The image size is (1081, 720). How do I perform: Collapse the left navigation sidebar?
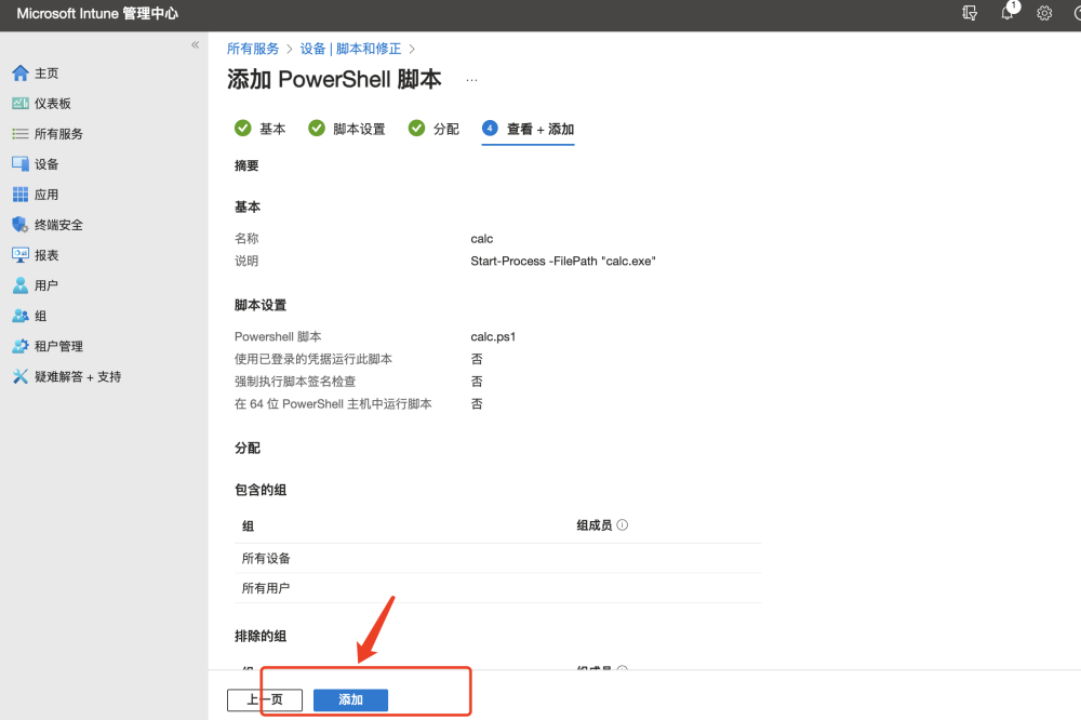pyautogui.click(x=195, y=45)
